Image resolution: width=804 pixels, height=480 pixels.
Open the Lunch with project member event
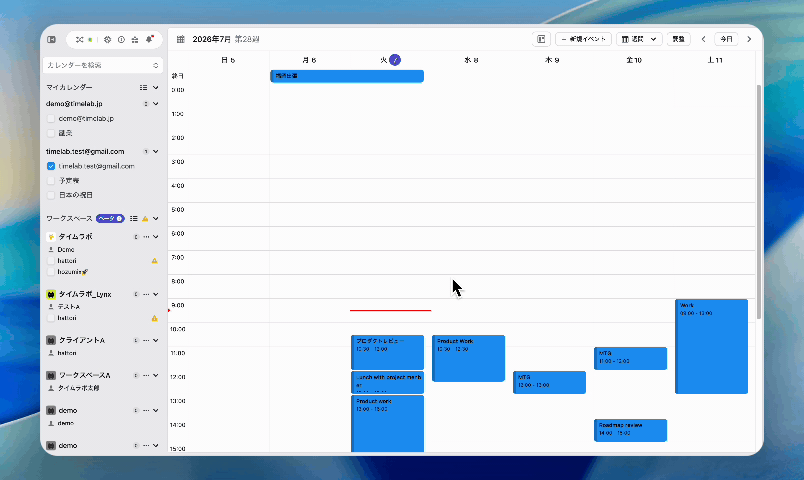coord(388,382)
